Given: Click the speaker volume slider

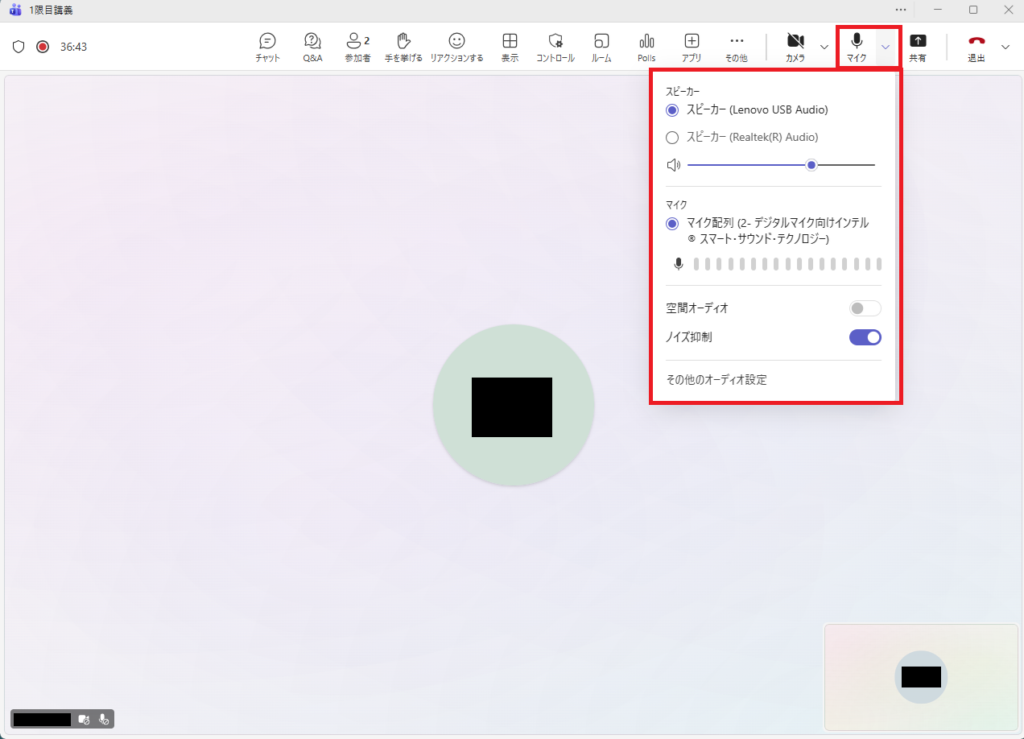Looking at the screenshot, I should [x=780, y=165].
